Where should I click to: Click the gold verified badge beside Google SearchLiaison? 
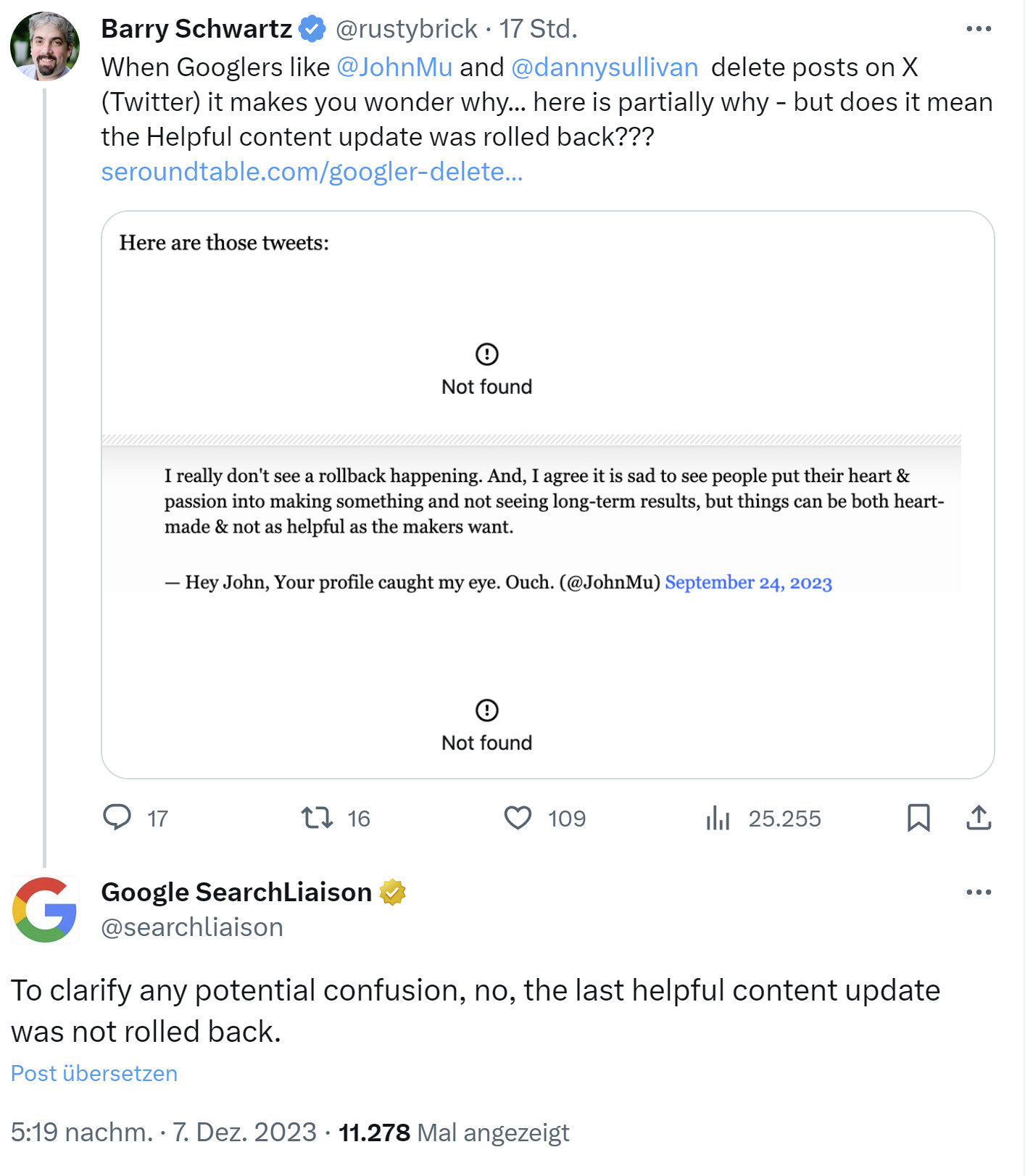[x=393, y=892]
